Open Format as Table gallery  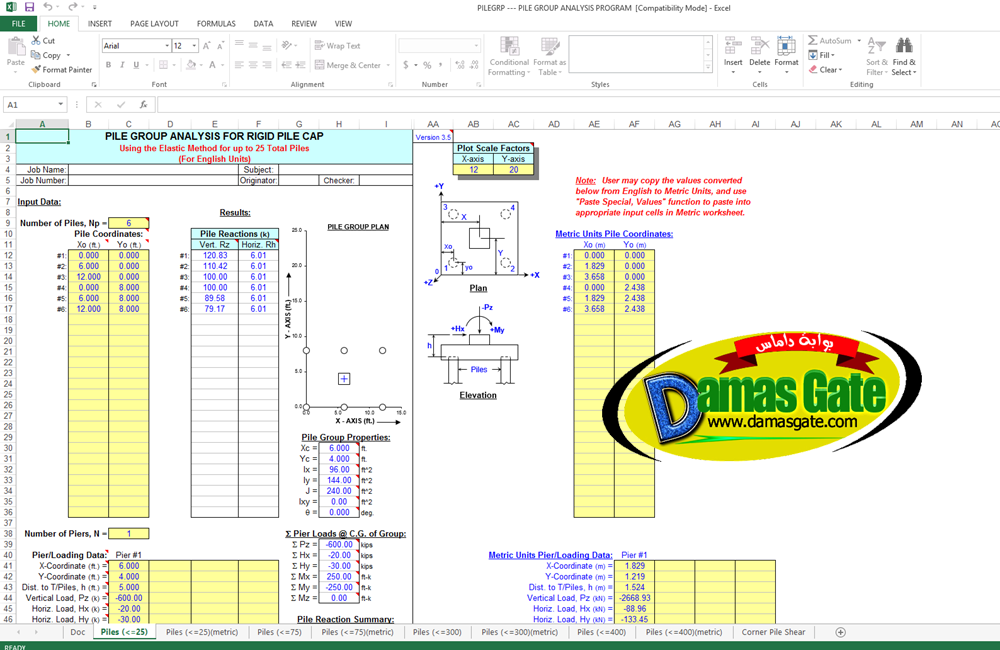(549, 56)
